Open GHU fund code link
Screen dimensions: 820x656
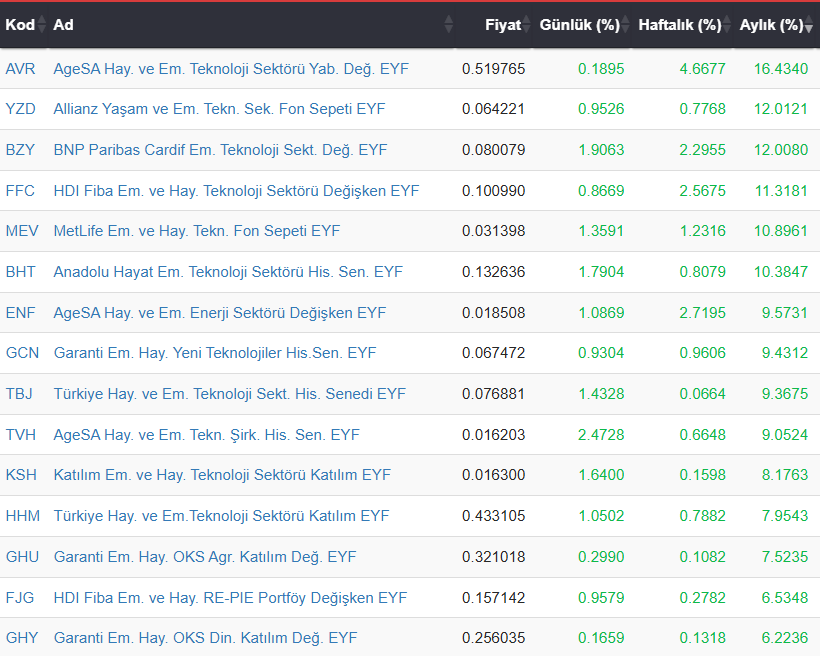22,557
